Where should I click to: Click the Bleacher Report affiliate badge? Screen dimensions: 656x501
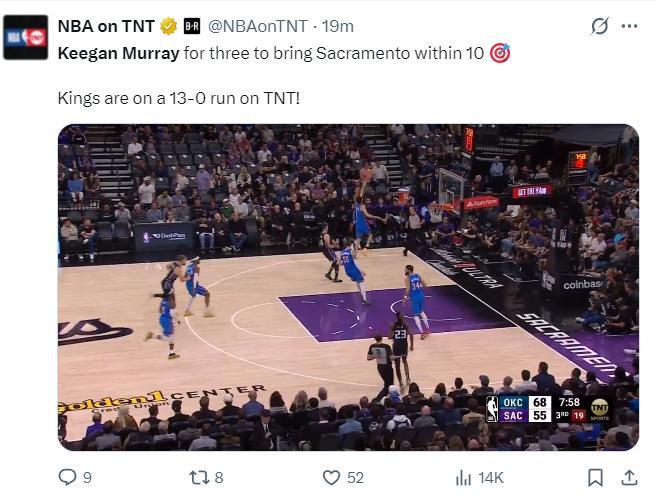tap(192, 26)
